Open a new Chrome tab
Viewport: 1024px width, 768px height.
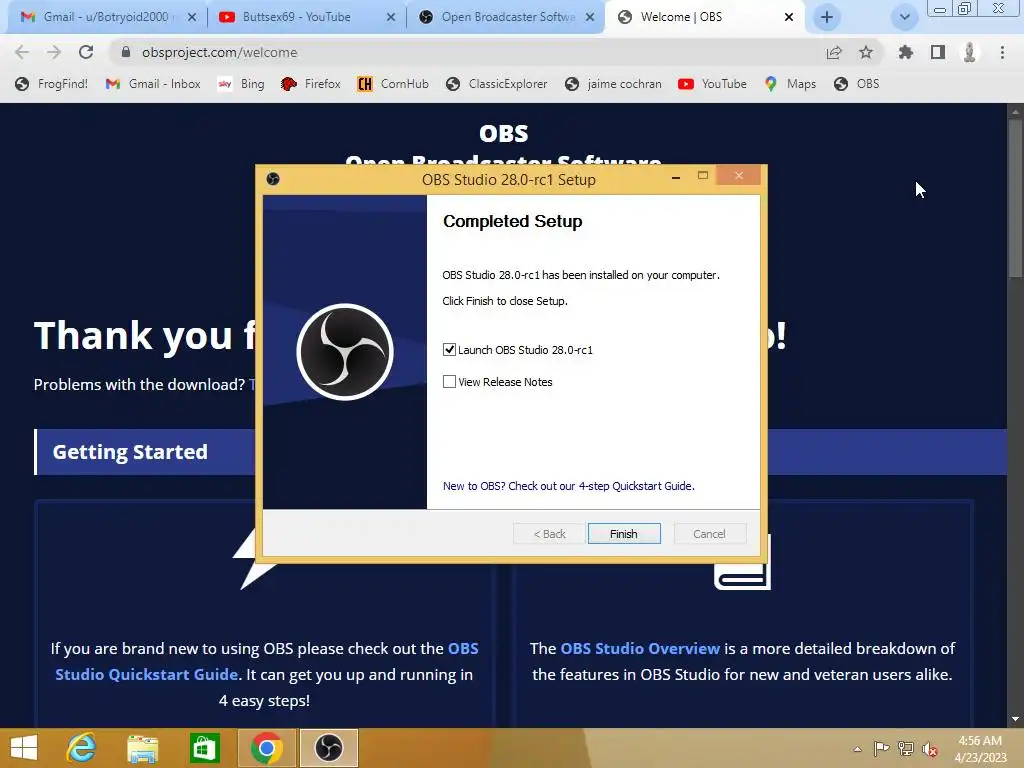pos(827,17)
